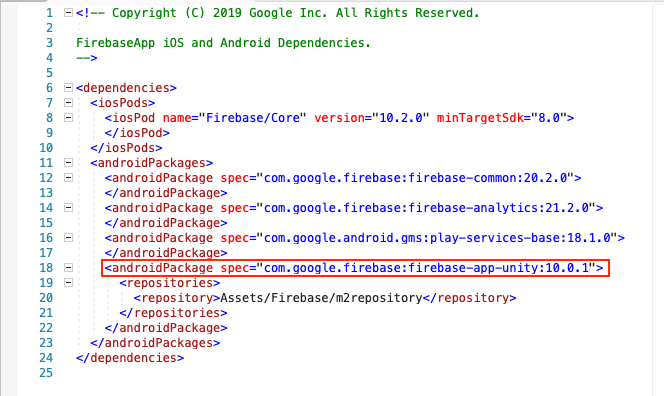Image resolution: width=664 pixels, height=396 pixels.
Task: Click the closing </androidPackage> tag on line 13
Action: (x=166, y=193)
